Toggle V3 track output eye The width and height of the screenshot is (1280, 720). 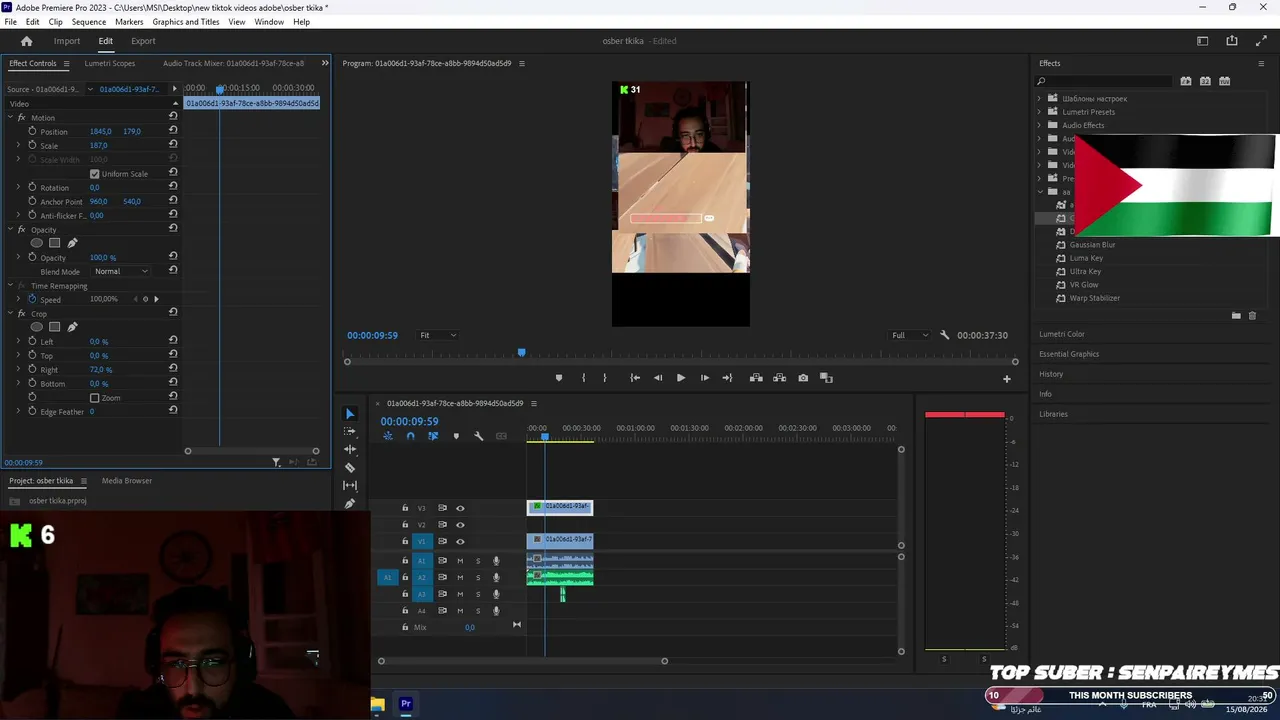click(x=460, y=508)
